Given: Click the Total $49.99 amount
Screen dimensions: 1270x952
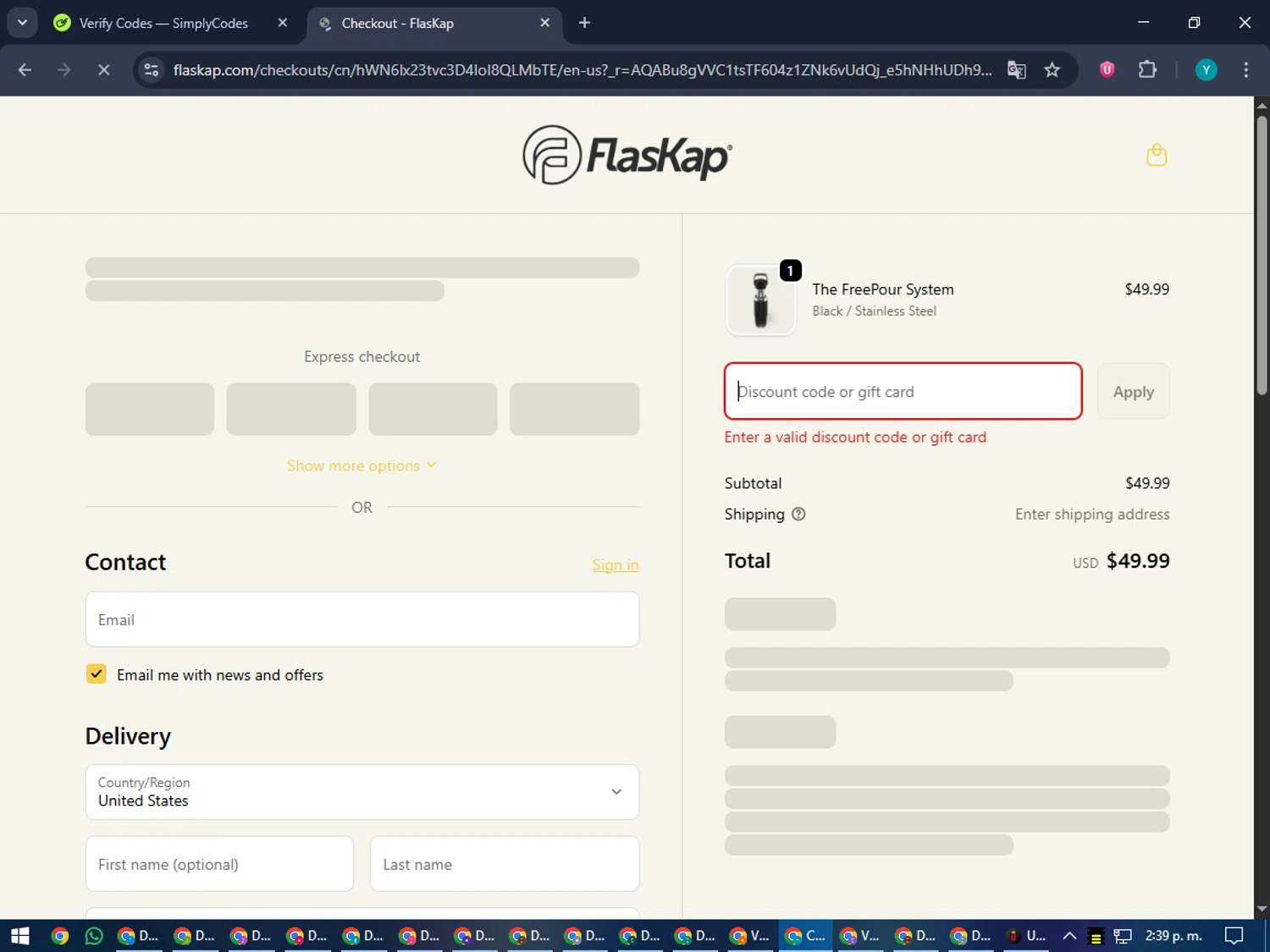Looking at the screenshot, I should tap(1138, 561).
